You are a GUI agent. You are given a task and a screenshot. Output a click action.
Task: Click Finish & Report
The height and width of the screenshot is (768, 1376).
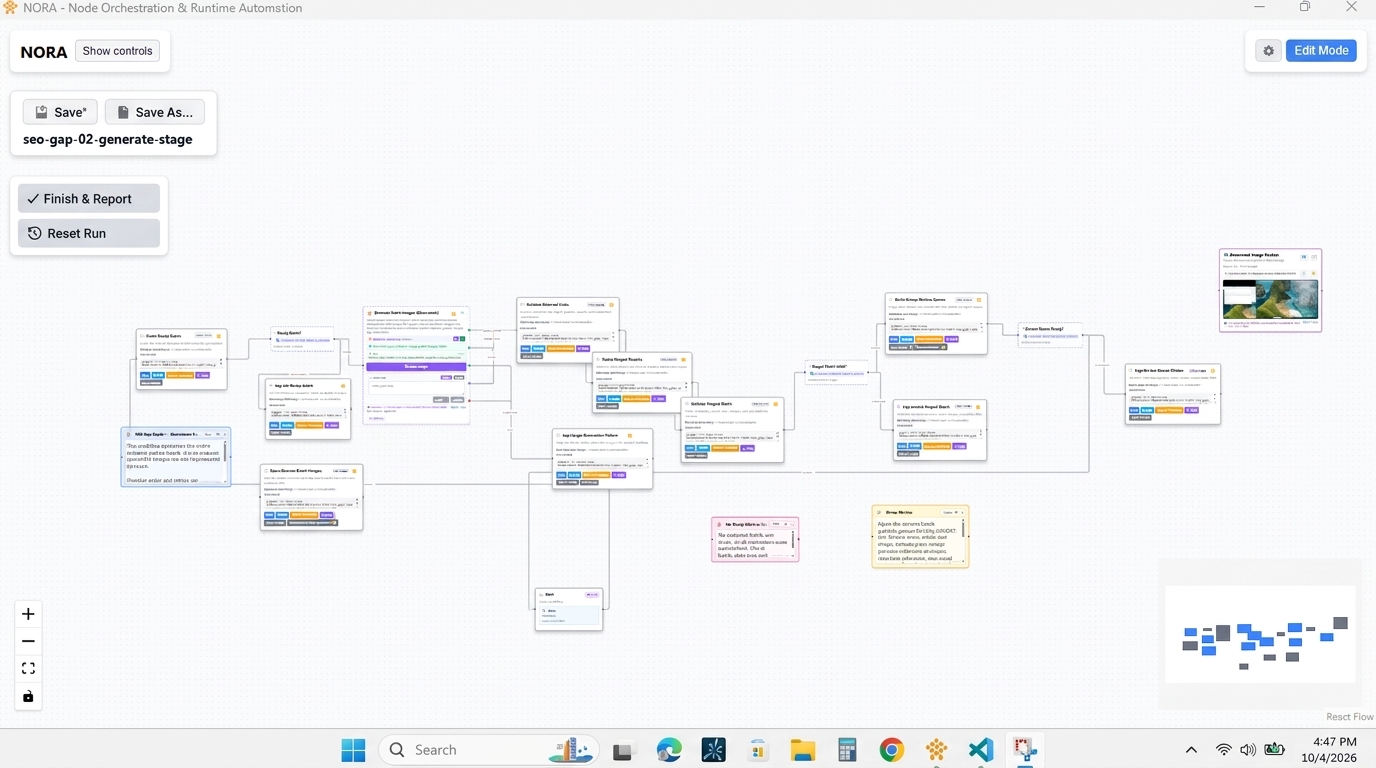(x=89, y=199)
